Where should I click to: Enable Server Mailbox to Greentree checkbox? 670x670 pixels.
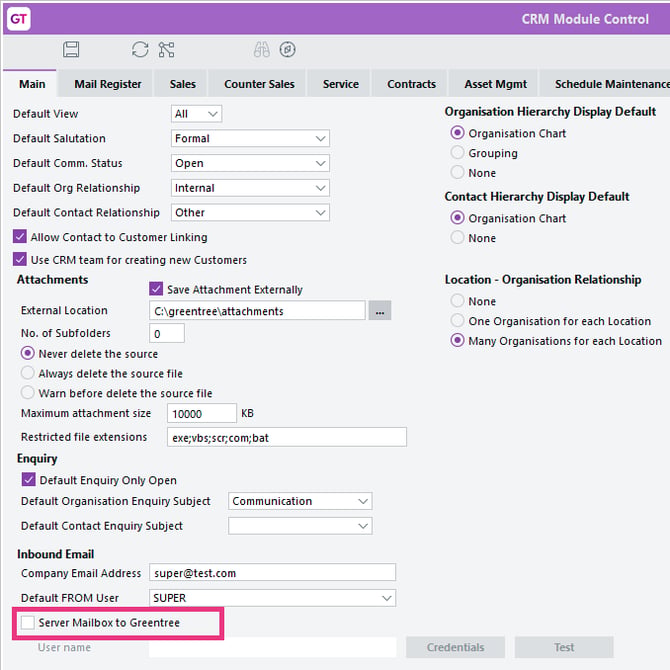click(28, 623)
